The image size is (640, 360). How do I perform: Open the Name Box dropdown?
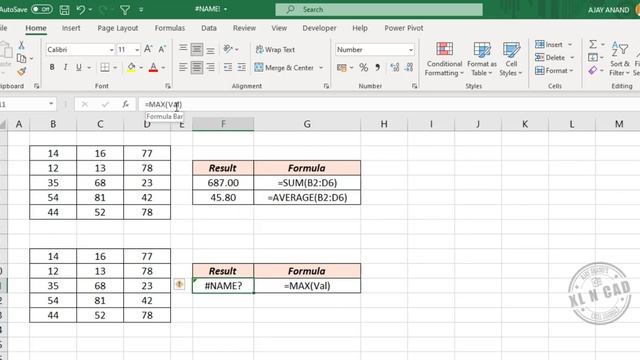tap(51, 104)
